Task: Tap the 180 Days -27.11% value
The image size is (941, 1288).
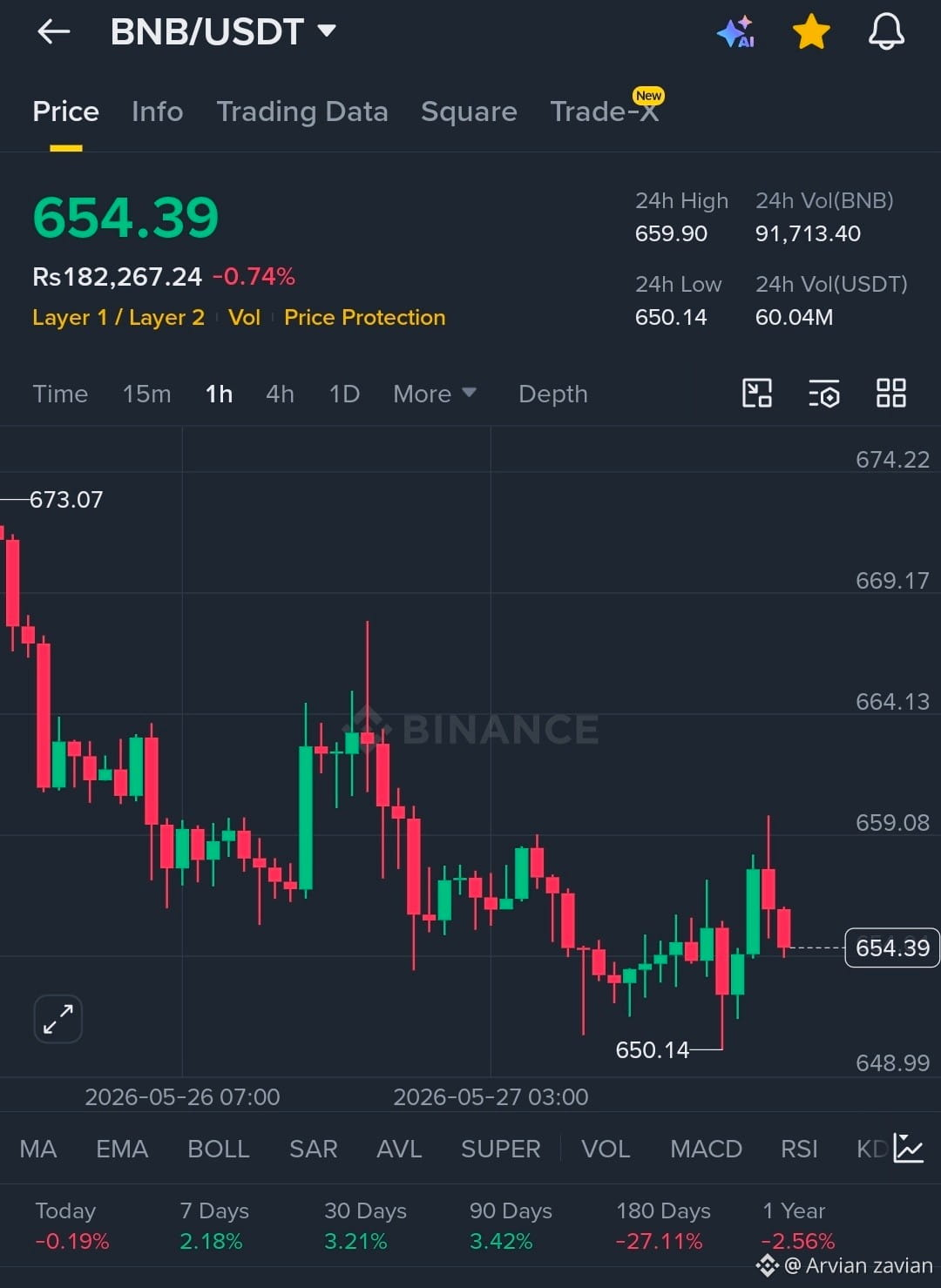Action: pos(659,1241)
